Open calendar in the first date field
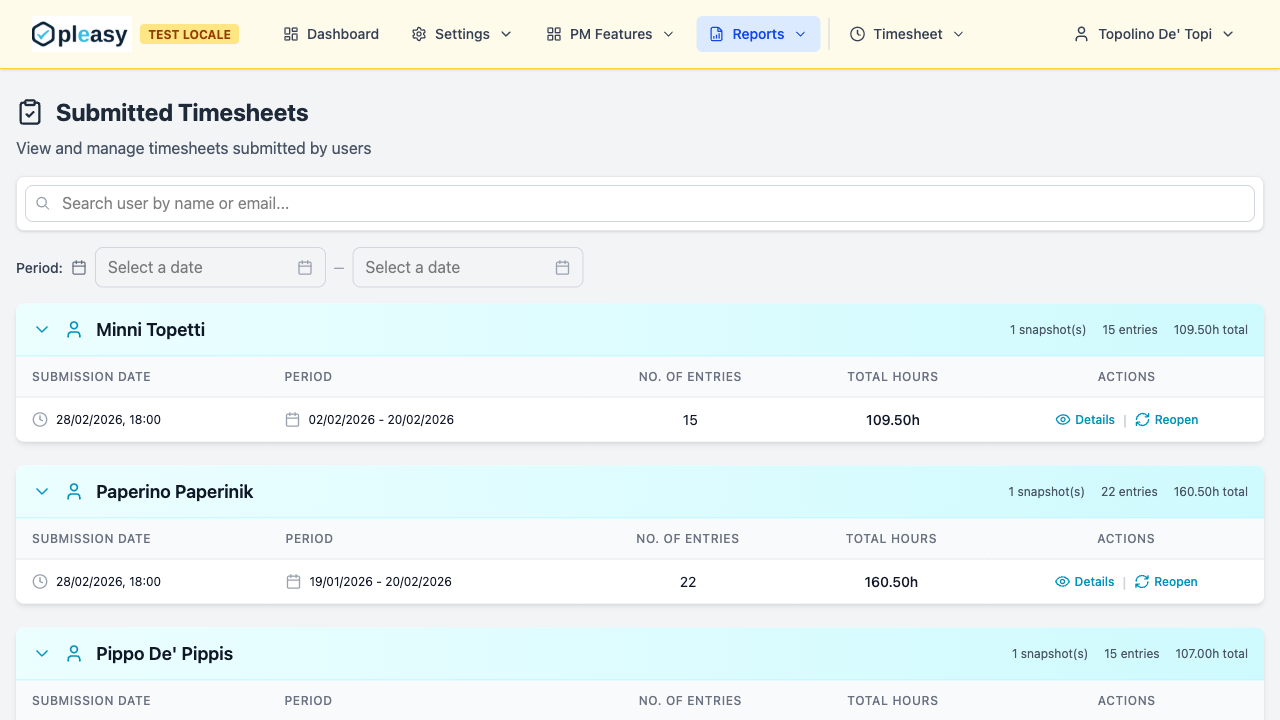 tap(305, 267)
